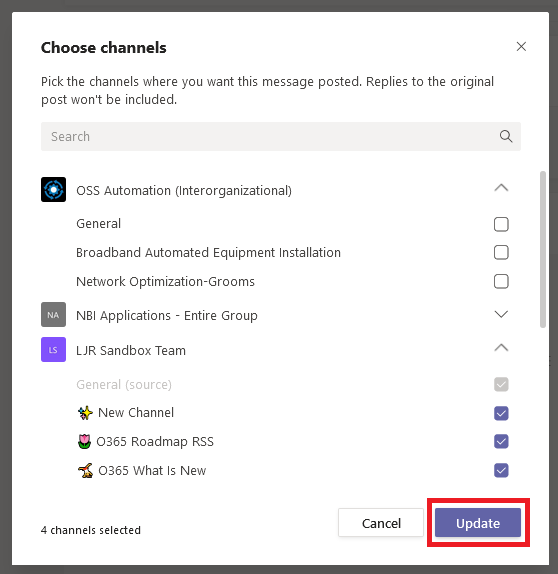Image resolution: width=558 pixels, height=574 pixels.
Task: Click into the Search channels field
Action: coord(281,136)
